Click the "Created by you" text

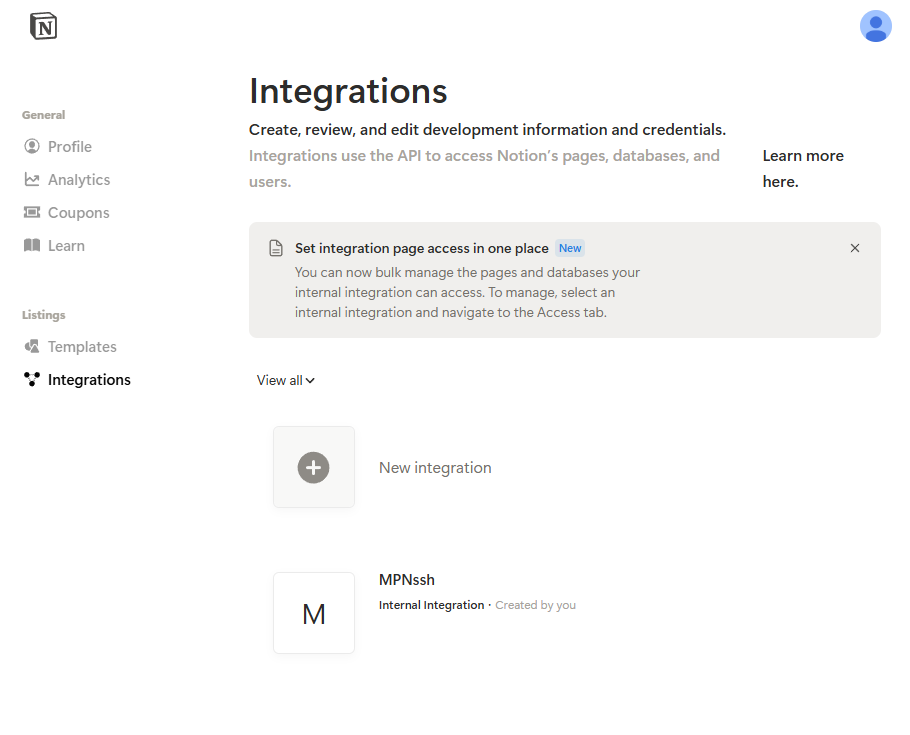[x=535, y=605]
